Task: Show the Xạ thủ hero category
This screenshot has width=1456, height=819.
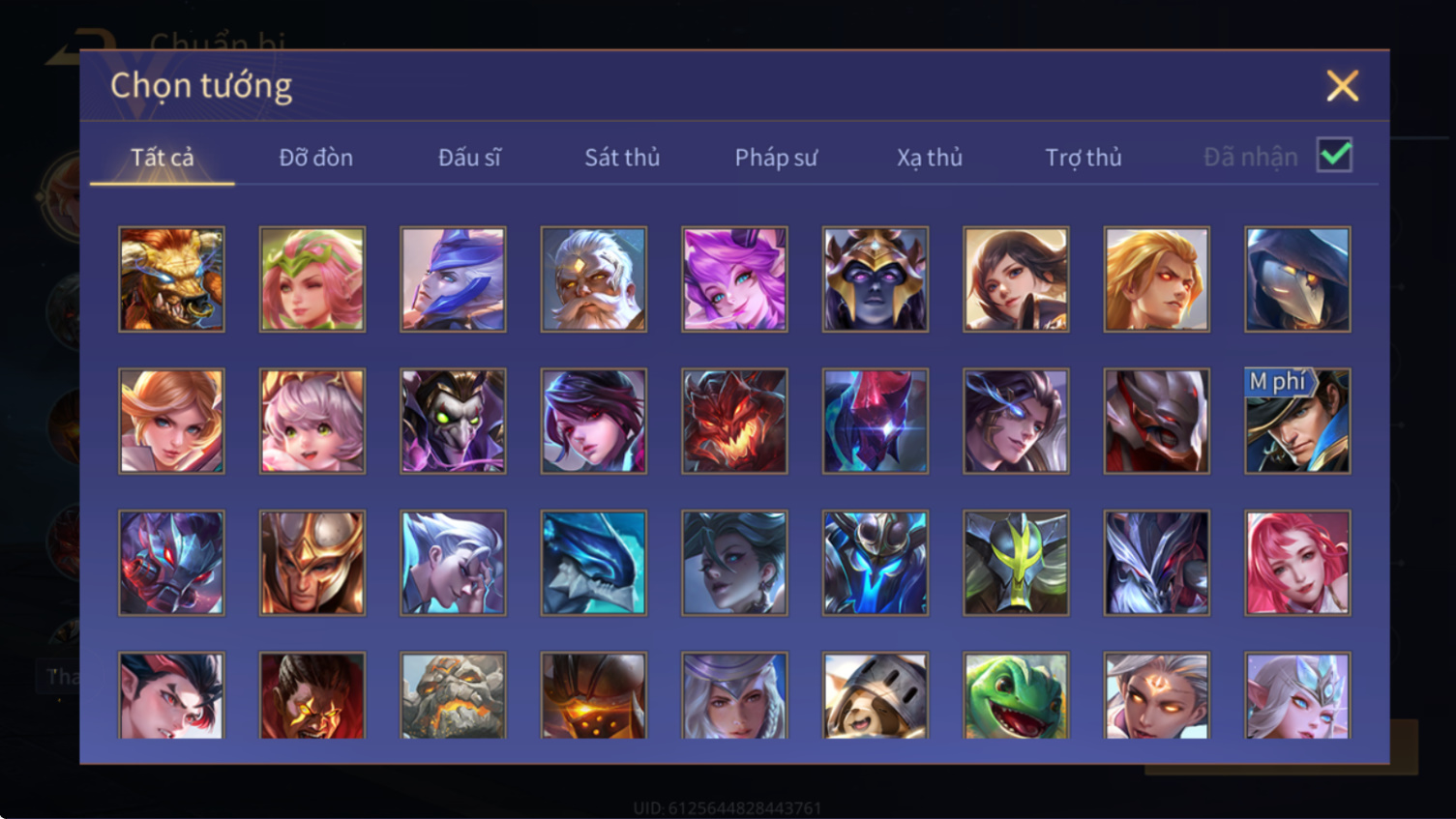Action: [x=930, y=157]
